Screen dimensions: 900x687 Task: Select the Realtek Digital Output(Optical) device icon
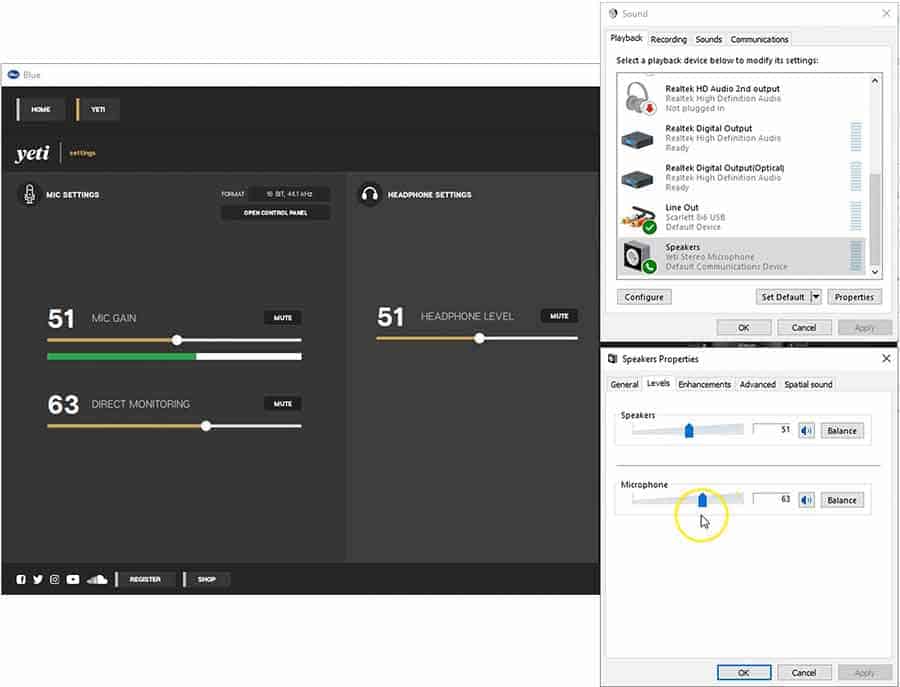coord(637,178)
